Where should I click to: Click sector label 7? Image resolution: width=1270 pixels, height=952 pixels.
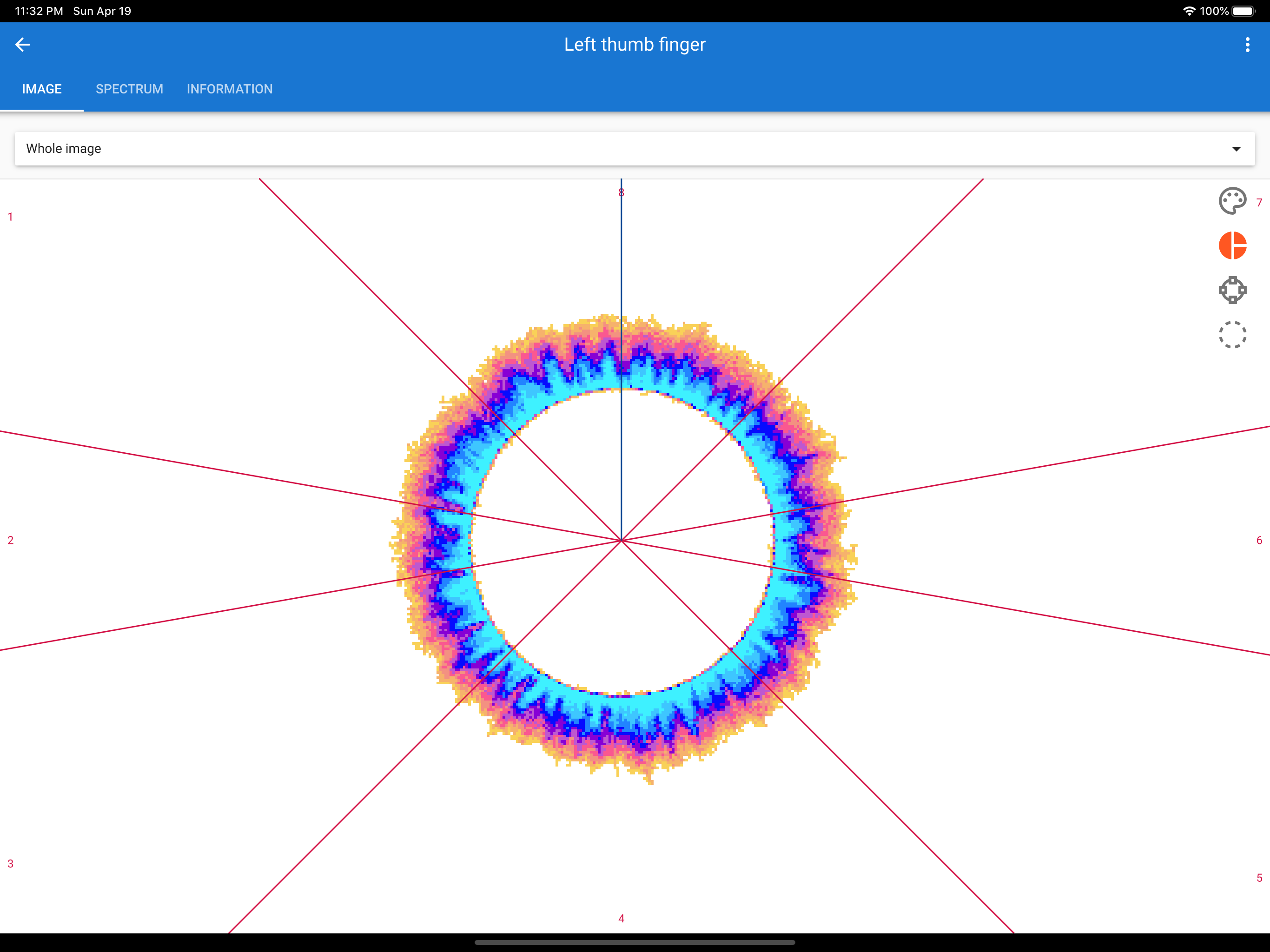pos(1259,203)
